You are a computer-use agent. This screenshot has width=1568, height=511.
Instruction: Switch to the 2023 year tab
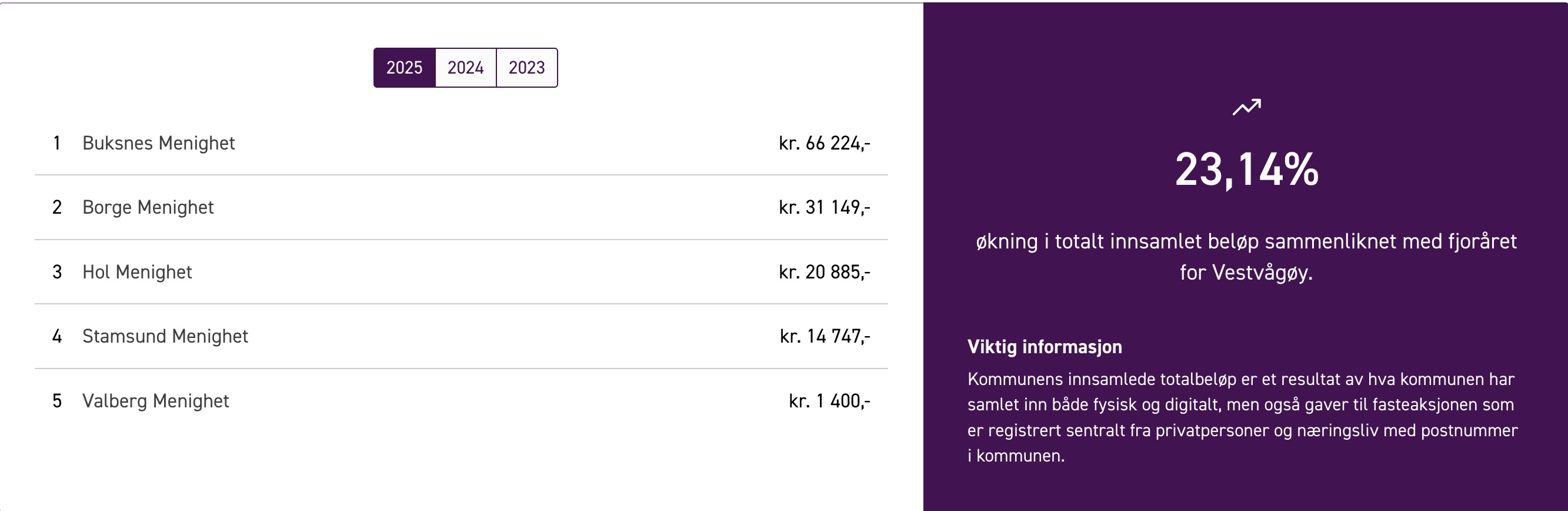coord(527,68)
